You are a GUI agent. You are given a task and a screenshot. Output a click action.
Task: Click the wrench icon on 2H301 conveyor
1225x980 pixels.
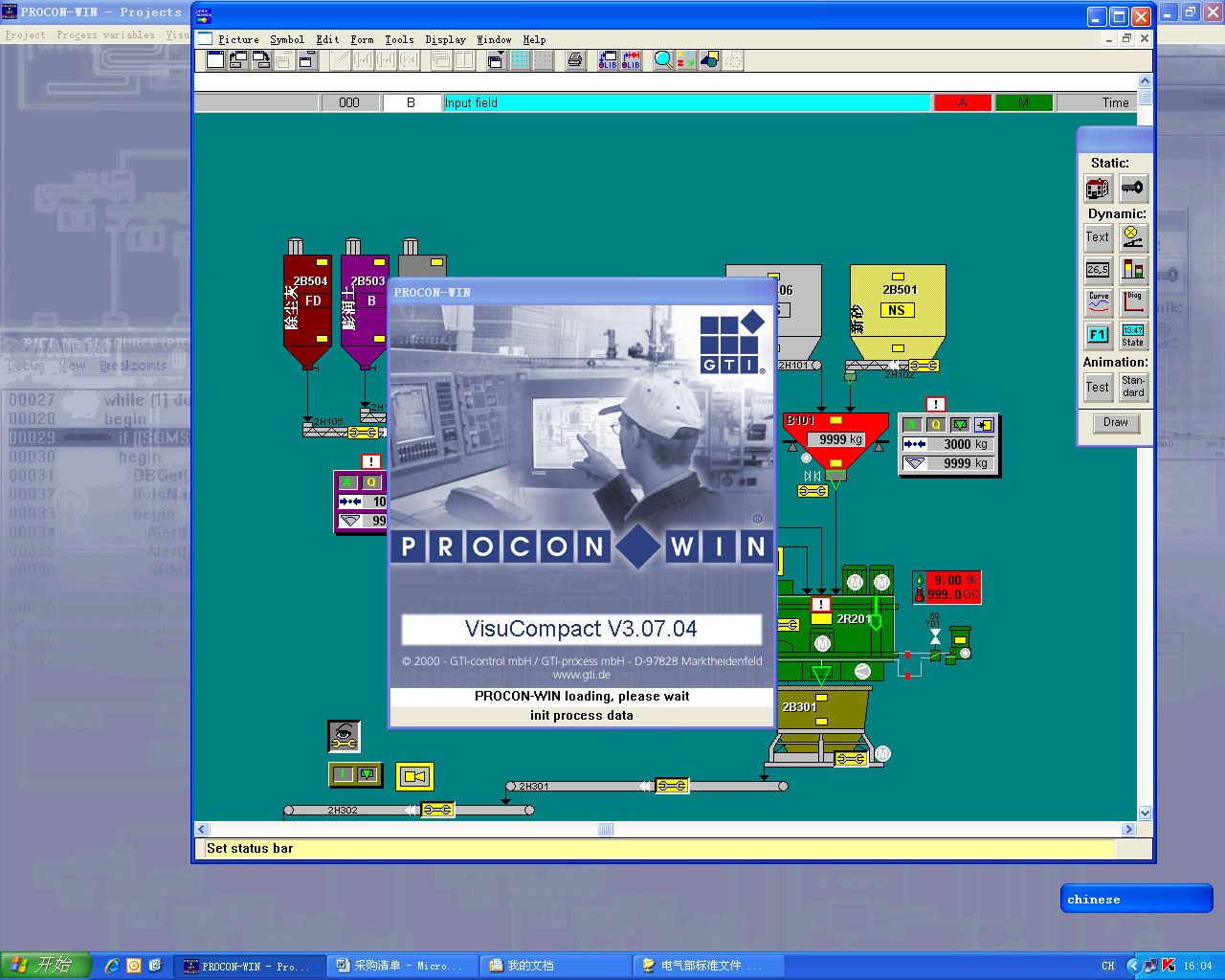click(x=672, y=786)
